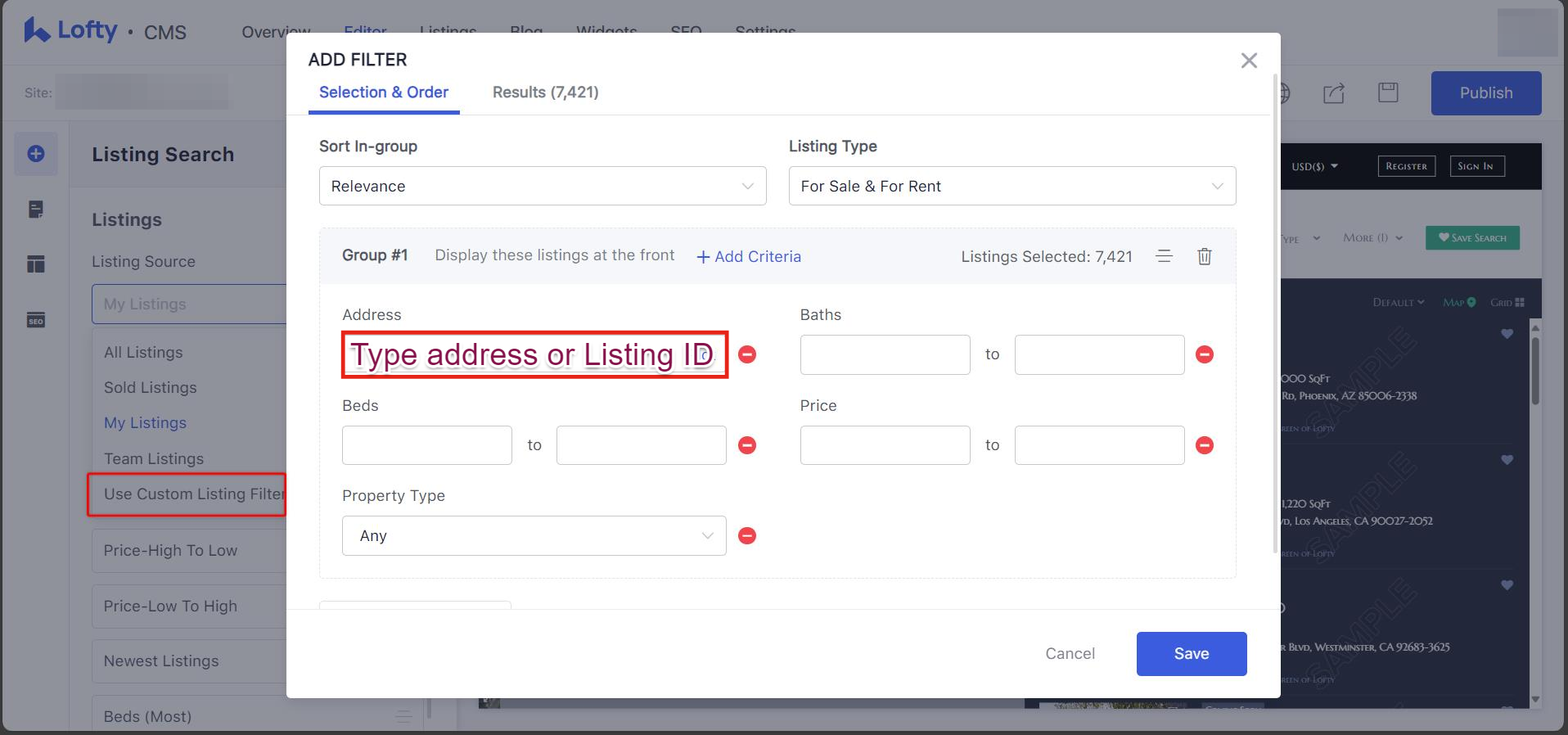Select the Selection & Order tab
The width and height of the screenshot is (1568, 735).
click(x=383, y=92)
